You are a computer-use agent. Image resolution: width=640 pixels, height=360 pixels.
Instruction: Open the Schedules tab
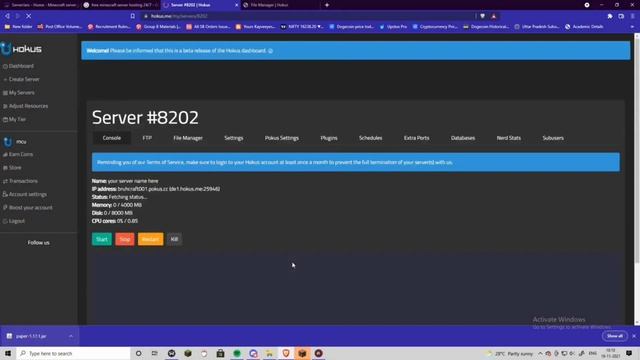[x=371, y=138]
